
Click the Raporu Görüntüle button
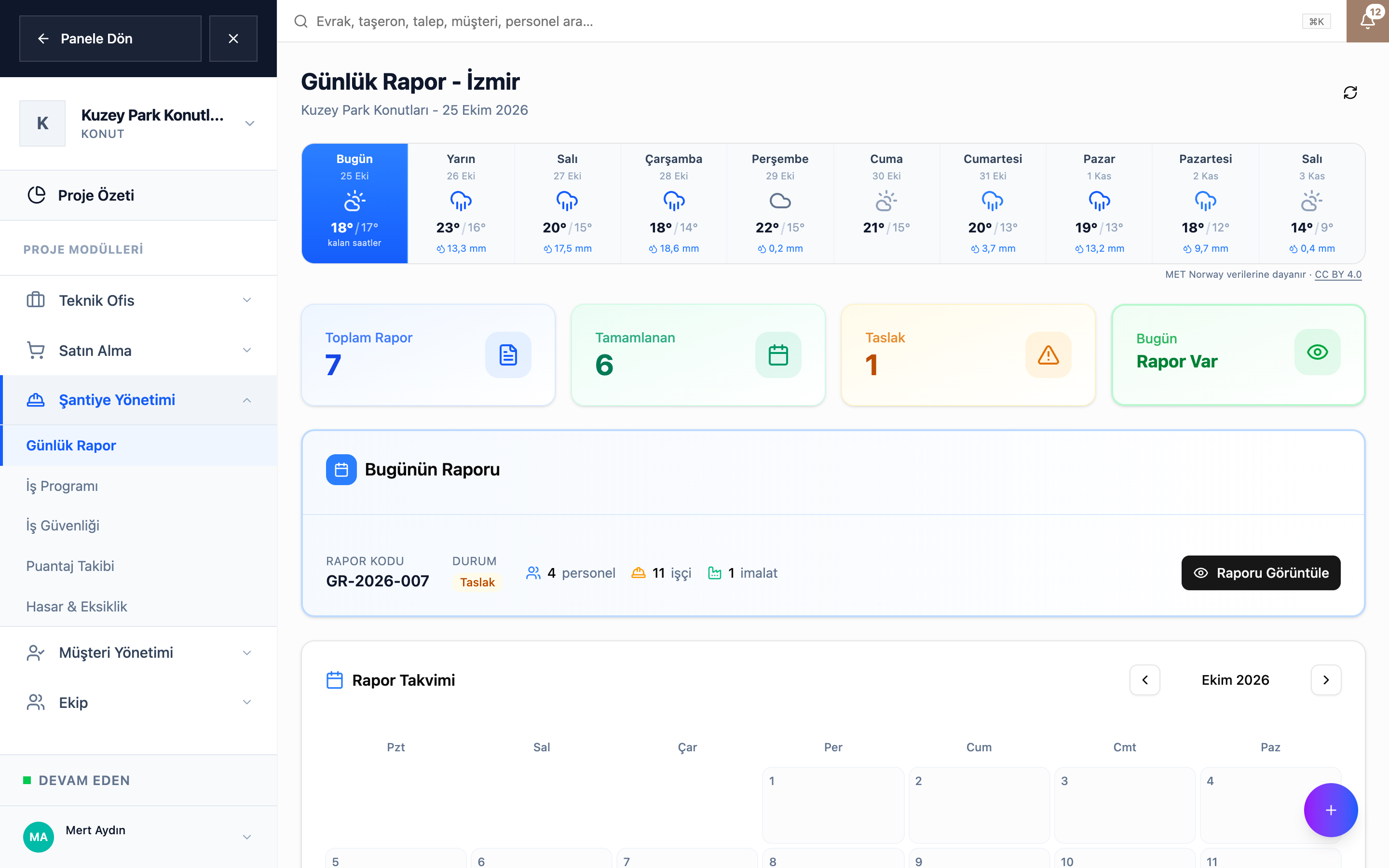pyautogui.click(x=1260, y=572)
